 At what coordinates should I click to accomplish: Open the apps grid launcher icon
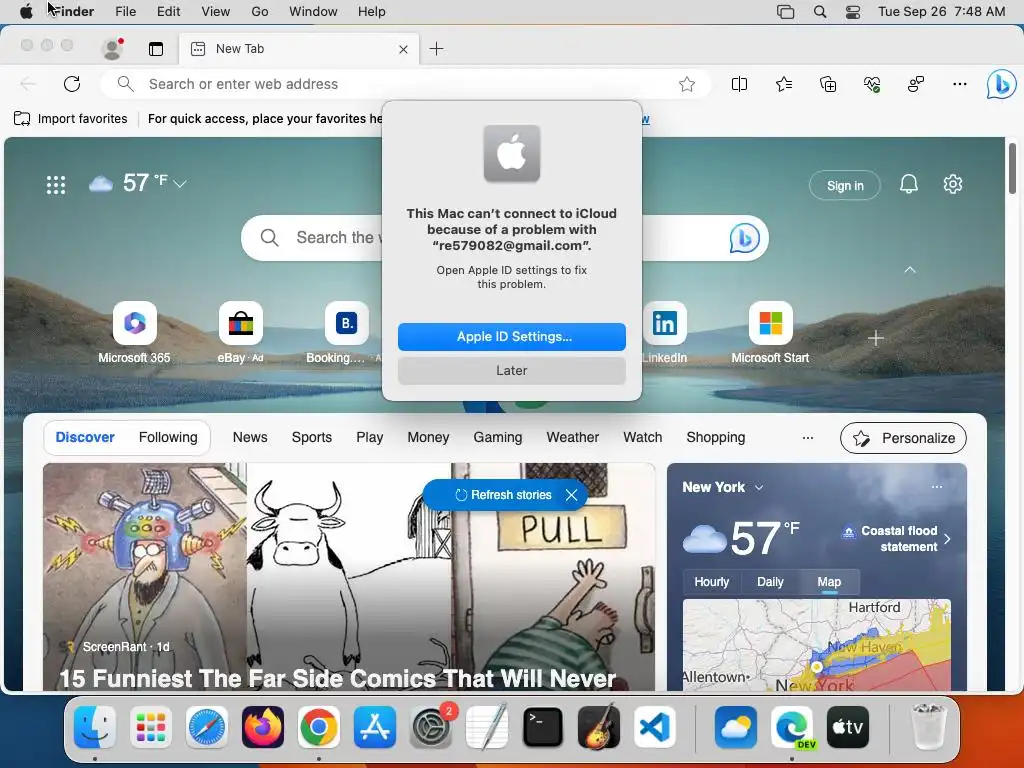pyautogui.click(x=56, y=185)
